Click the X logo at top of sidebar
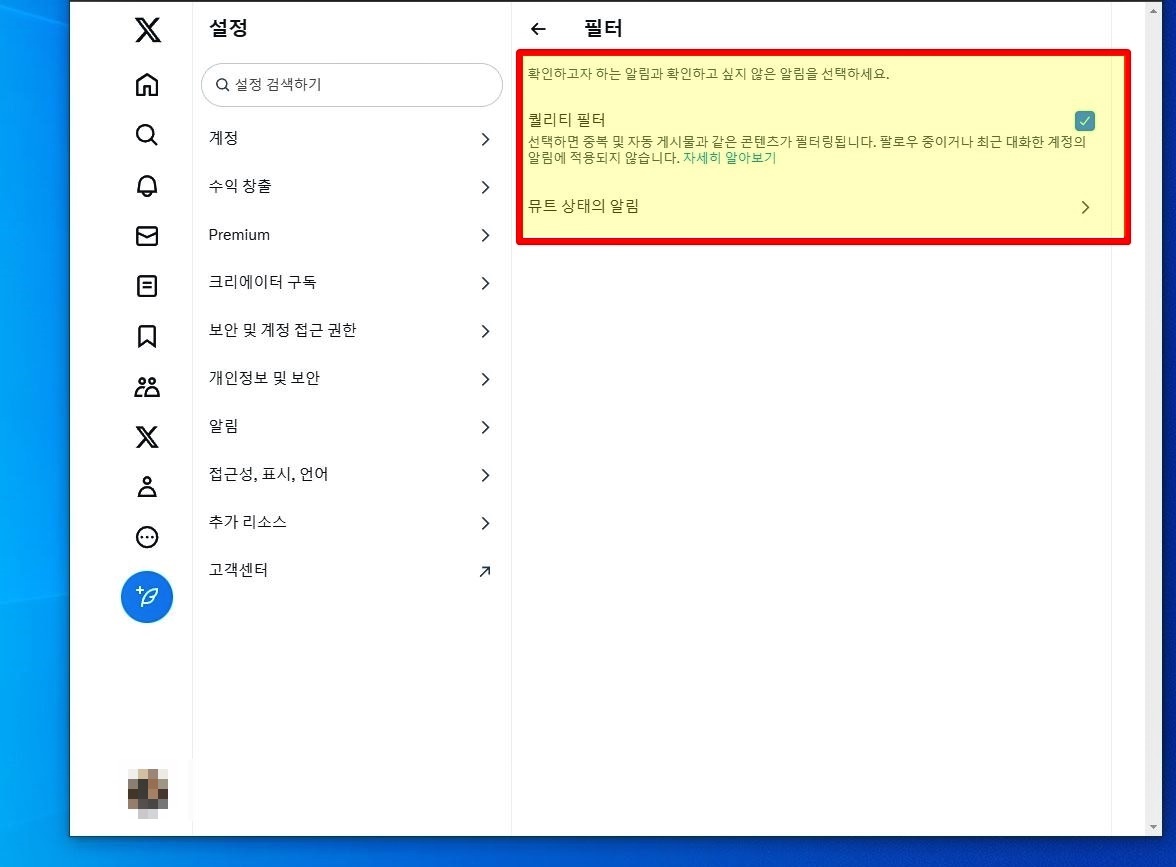This screenshot has height=867, width=1176. click(x=147, y=30)
